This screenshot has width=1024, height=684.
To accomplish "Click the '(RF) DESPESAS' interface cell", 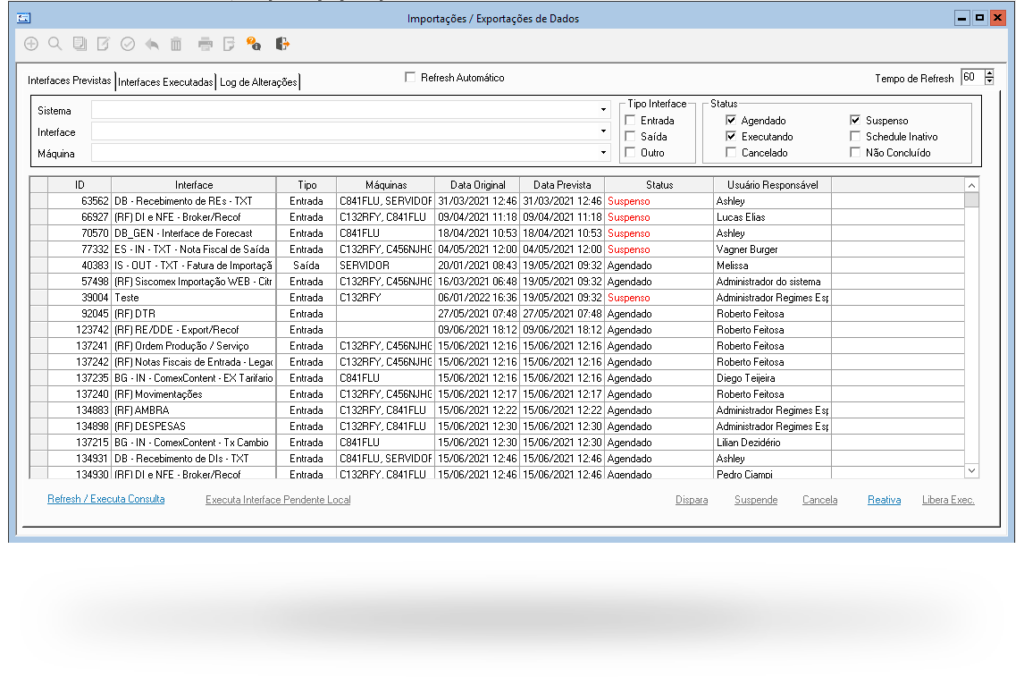I will click(x=193, y=426).
